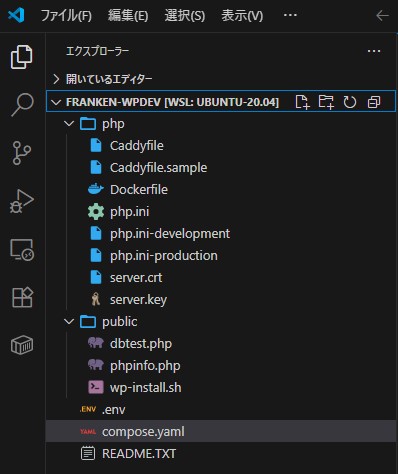Open the Search view in activity bar
Viewport: 398px width, 474px height.
point(22,105)
